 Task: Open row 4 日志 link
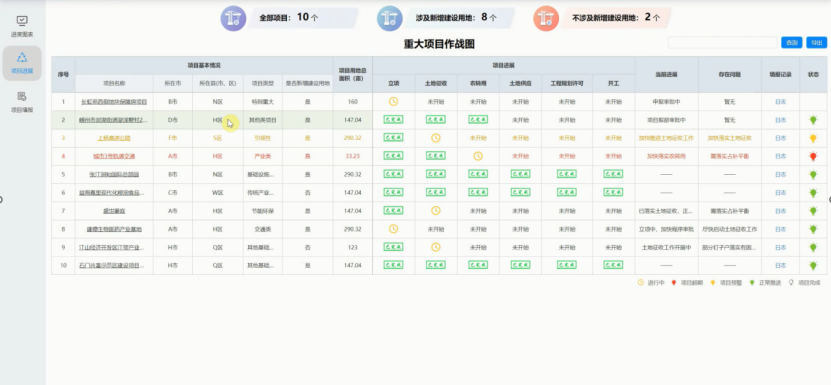(x=781, y=156)
